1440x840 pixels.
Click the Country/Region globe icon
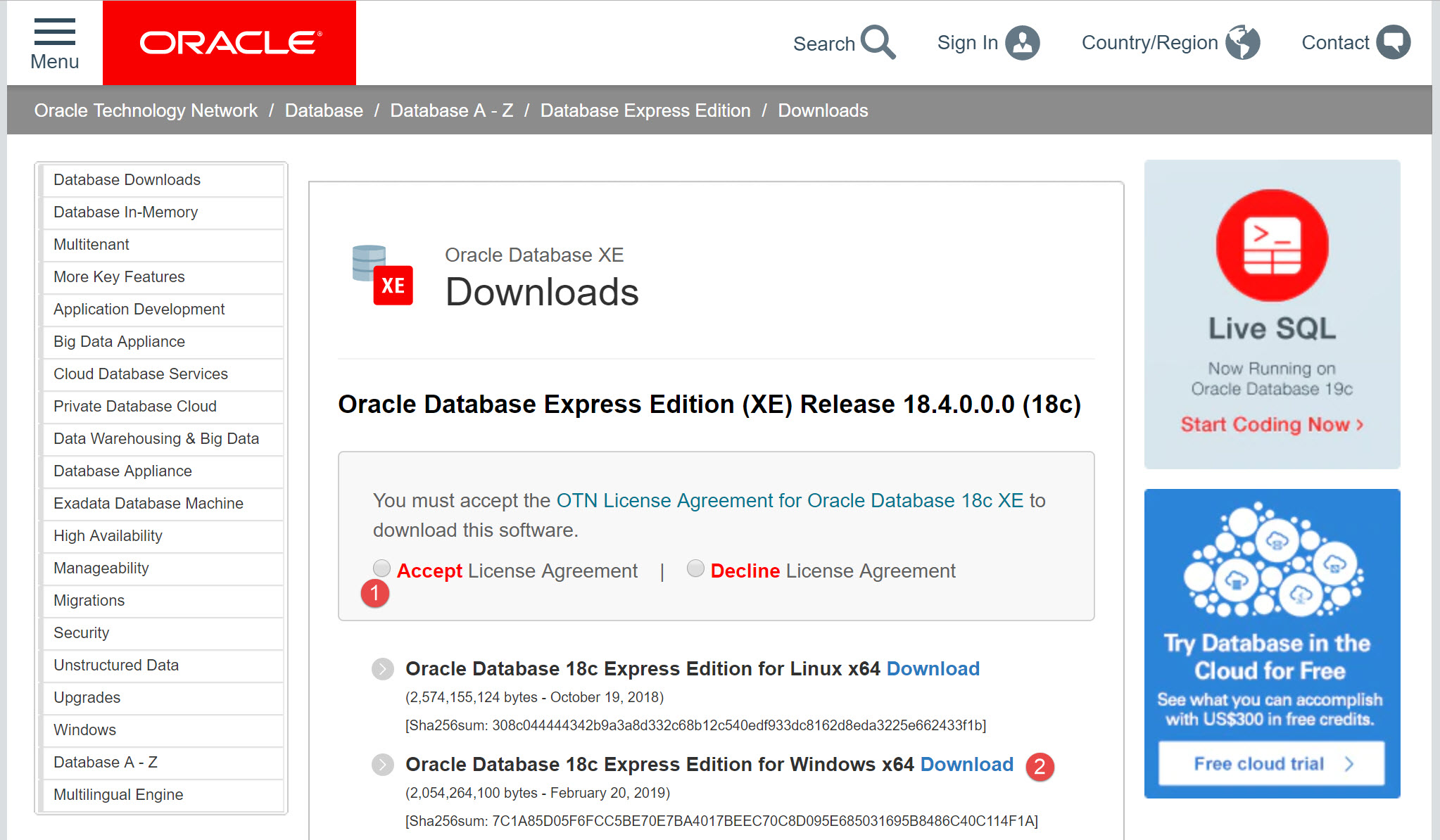pyautogui.click(x=1242, y=43)
